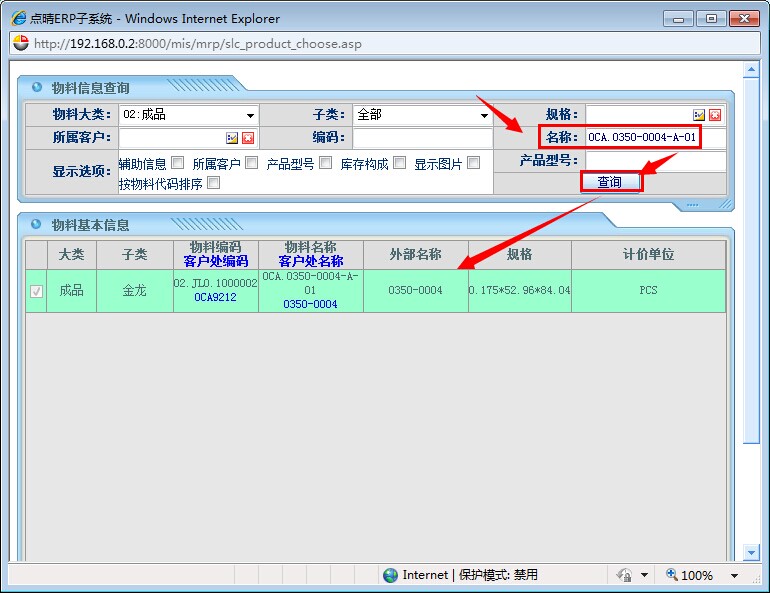Tick the 库存构成 checkbox
Viewport: 770px width, 593px height.
(399, 163)
